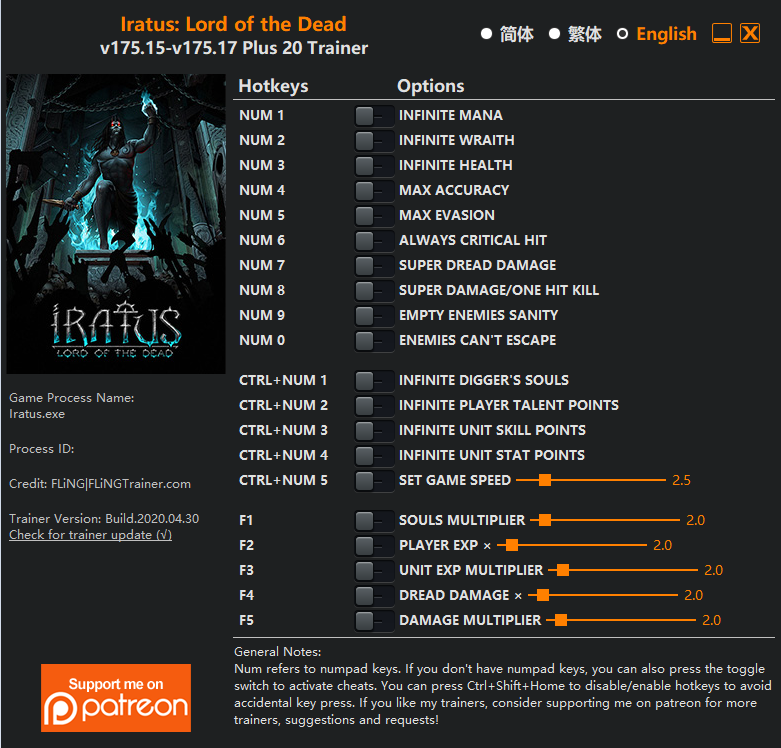Toggle Unit EXP Multiplier switch
This screenshot has width=781, height=748.
pos(374,571)
